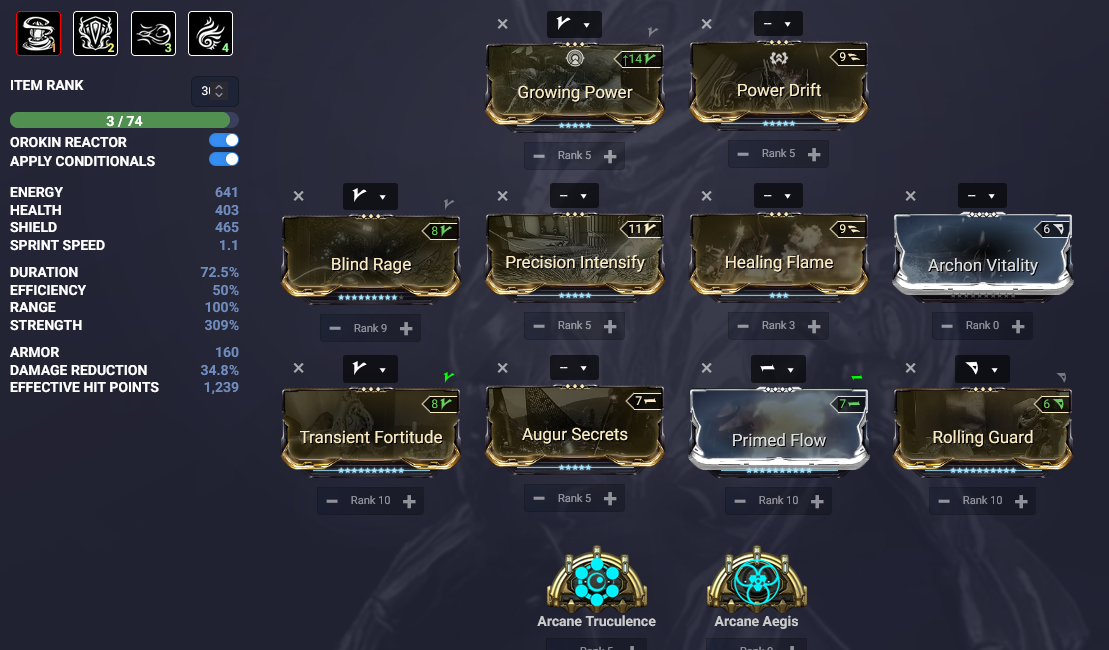1109x650 pixels.
Task: Click the green mod capacity bar
Action: point(124,120)
